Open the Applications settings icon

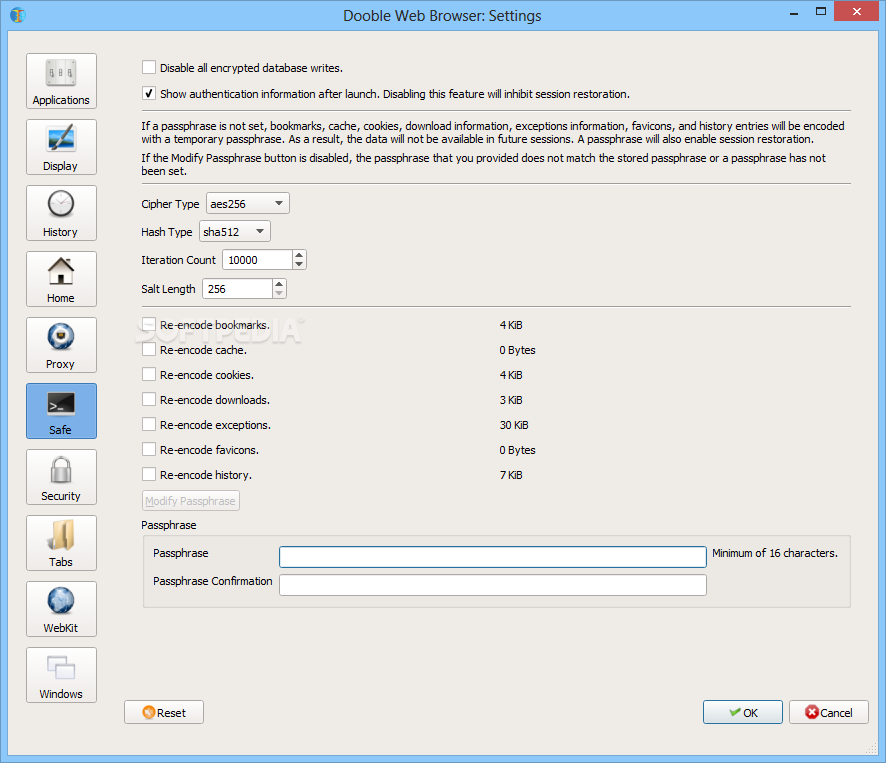click(x=61, y=81)
